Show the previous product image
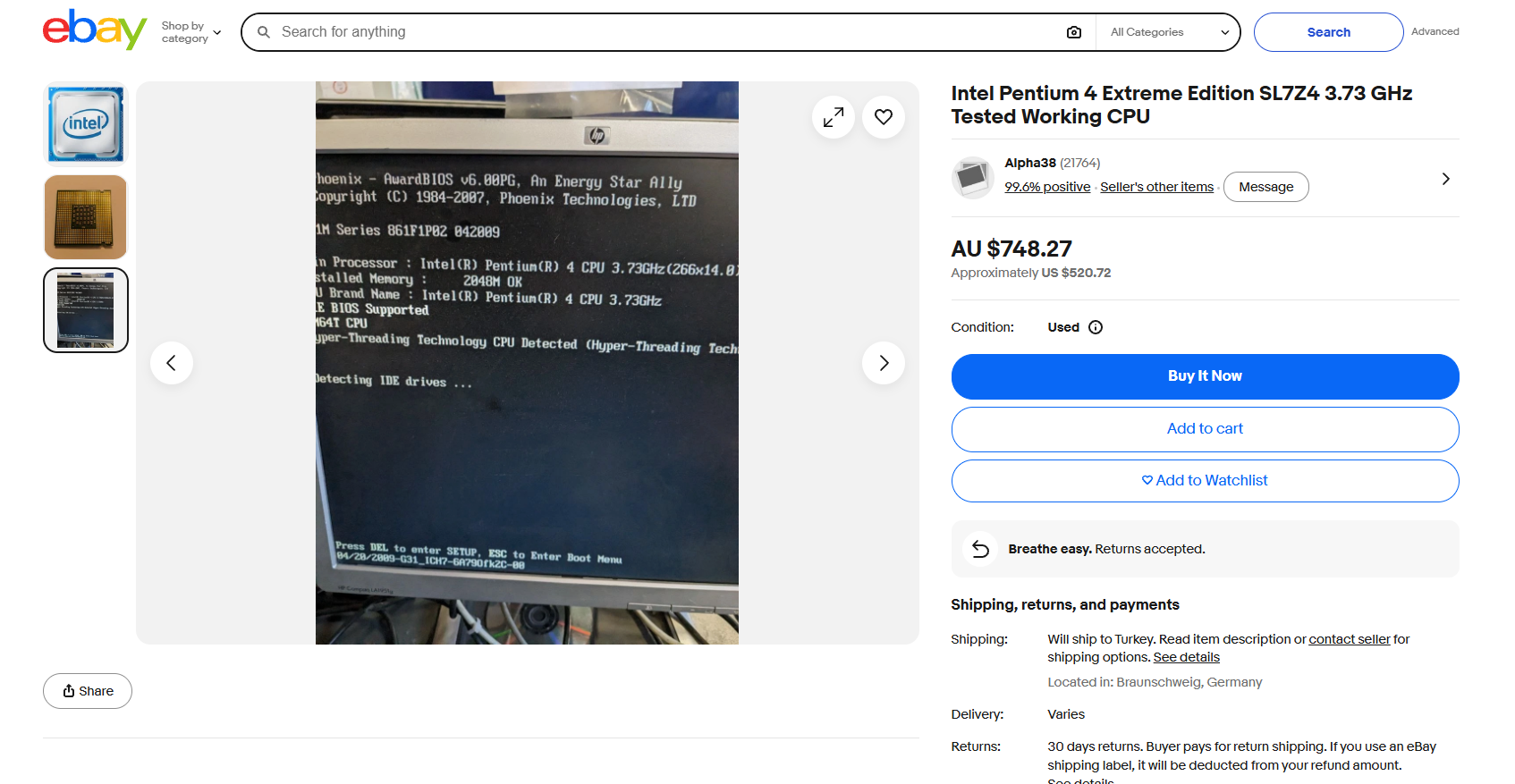This screenshot has height=784, width=1515. tap(172, 363)
